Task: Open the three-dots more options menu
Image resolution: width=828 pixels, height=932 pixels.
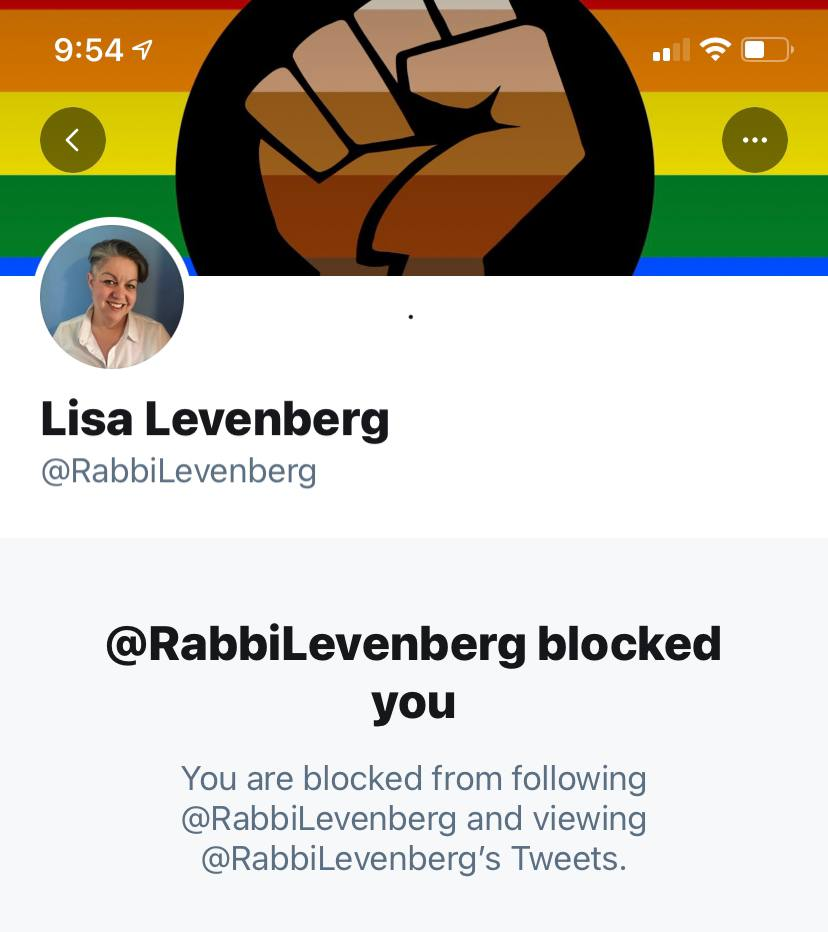Action: click(754, 140)
